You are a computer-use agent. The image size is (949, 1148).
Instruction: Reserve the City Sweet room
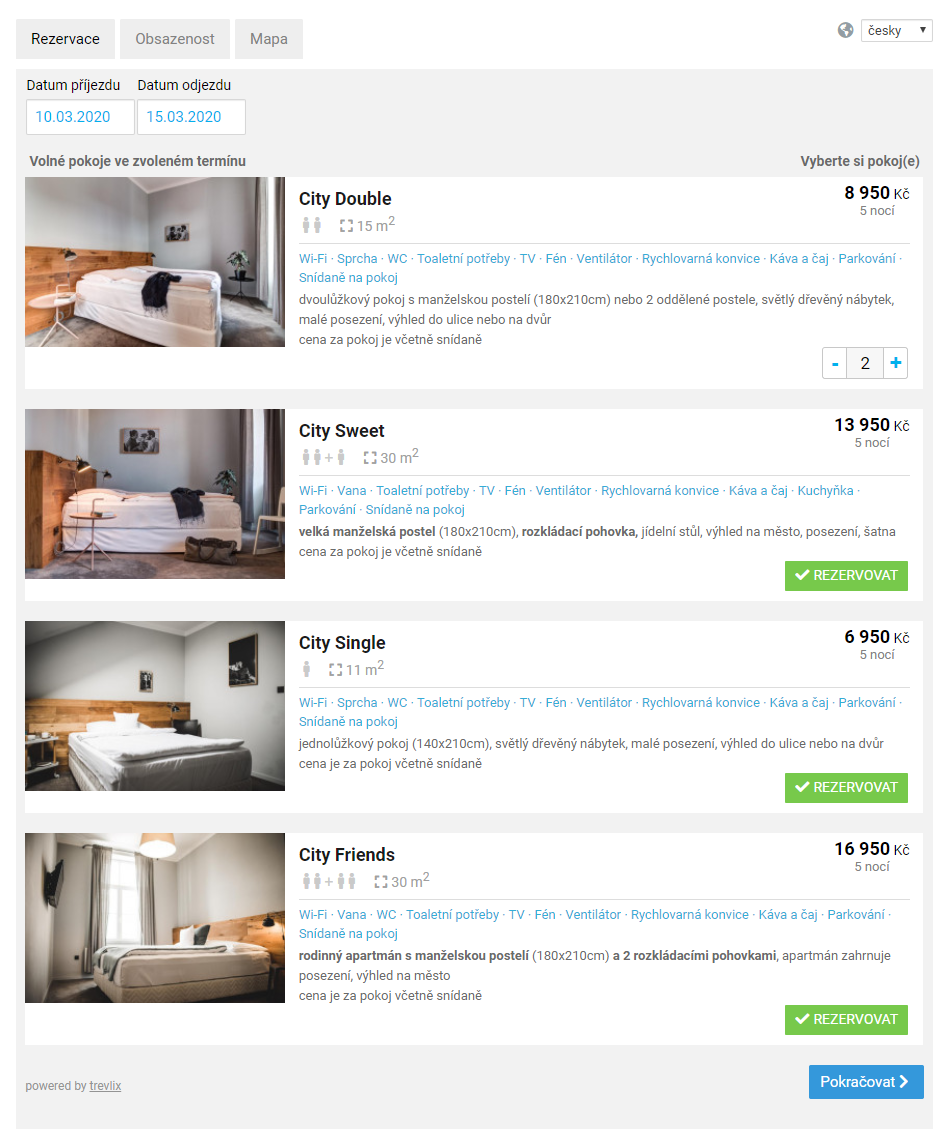point(846,575)
